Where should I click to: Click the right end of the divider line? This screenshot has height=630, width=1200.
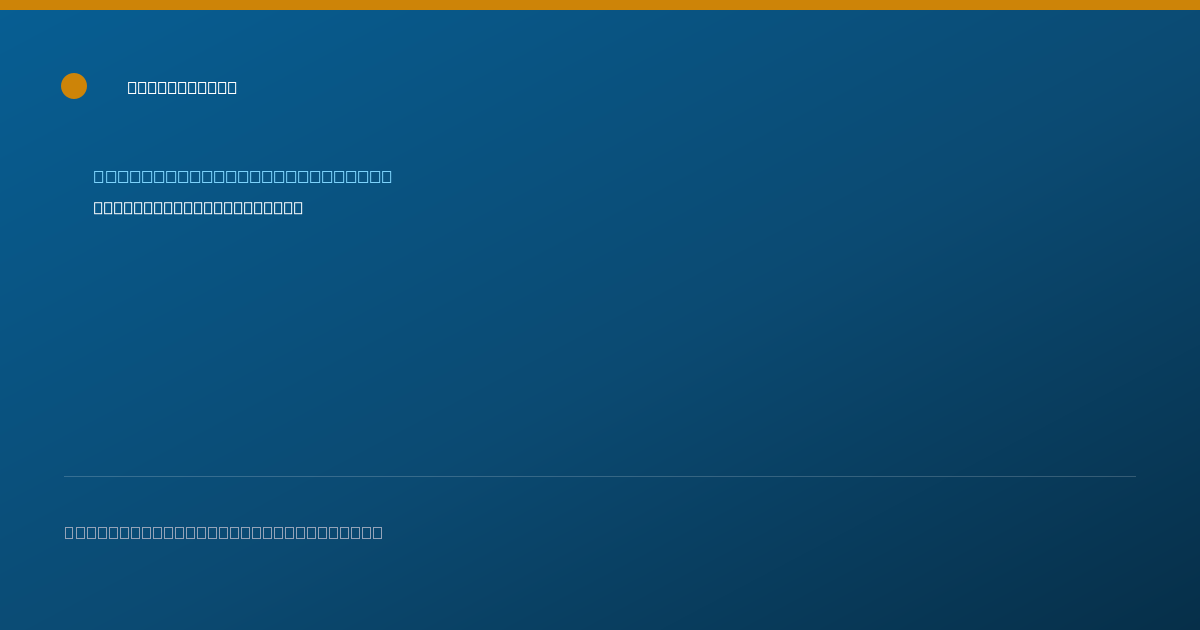tap(1134, 476)
